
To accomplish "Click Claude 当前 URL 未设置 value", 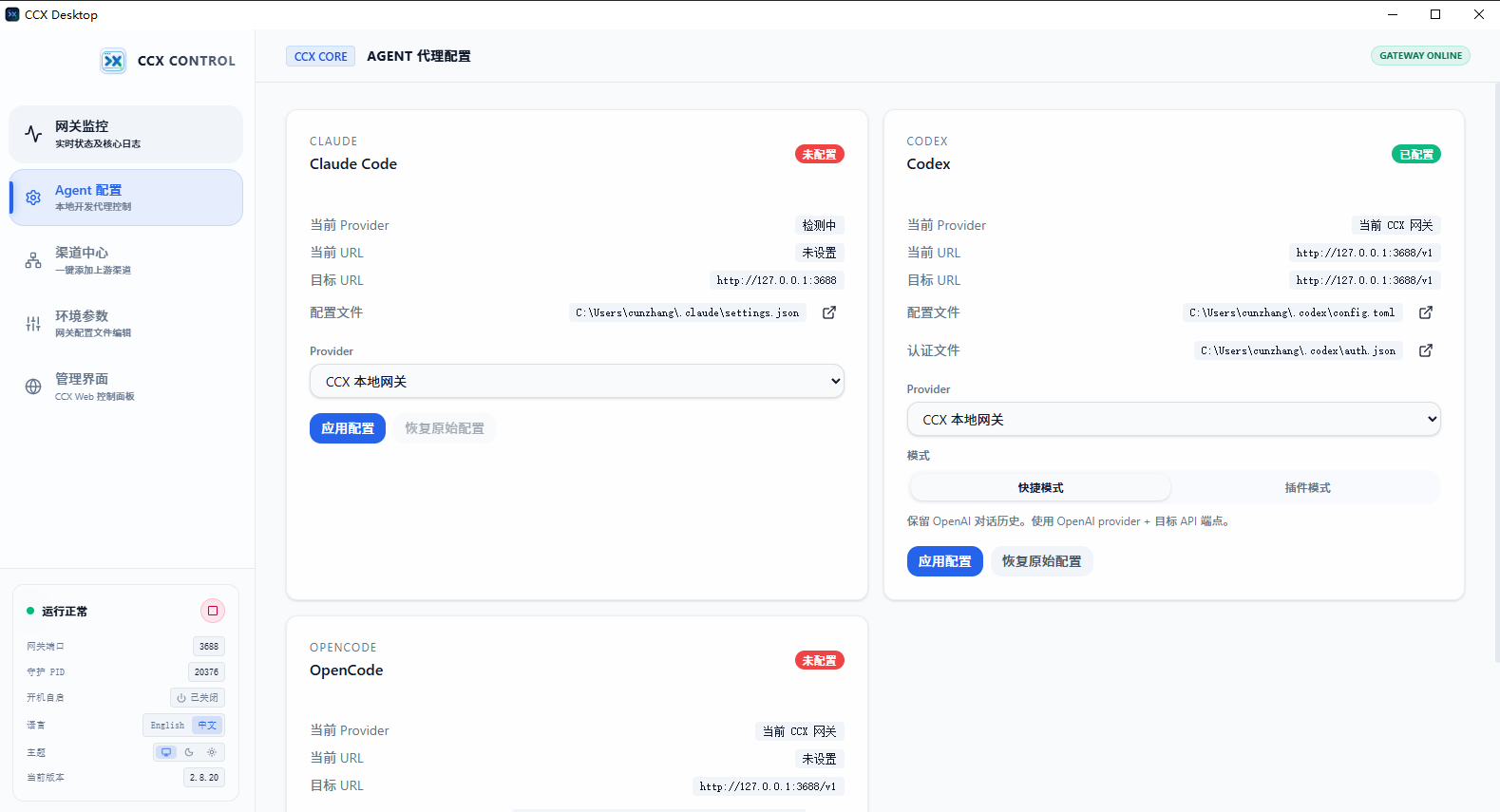I will coord(819,253).
